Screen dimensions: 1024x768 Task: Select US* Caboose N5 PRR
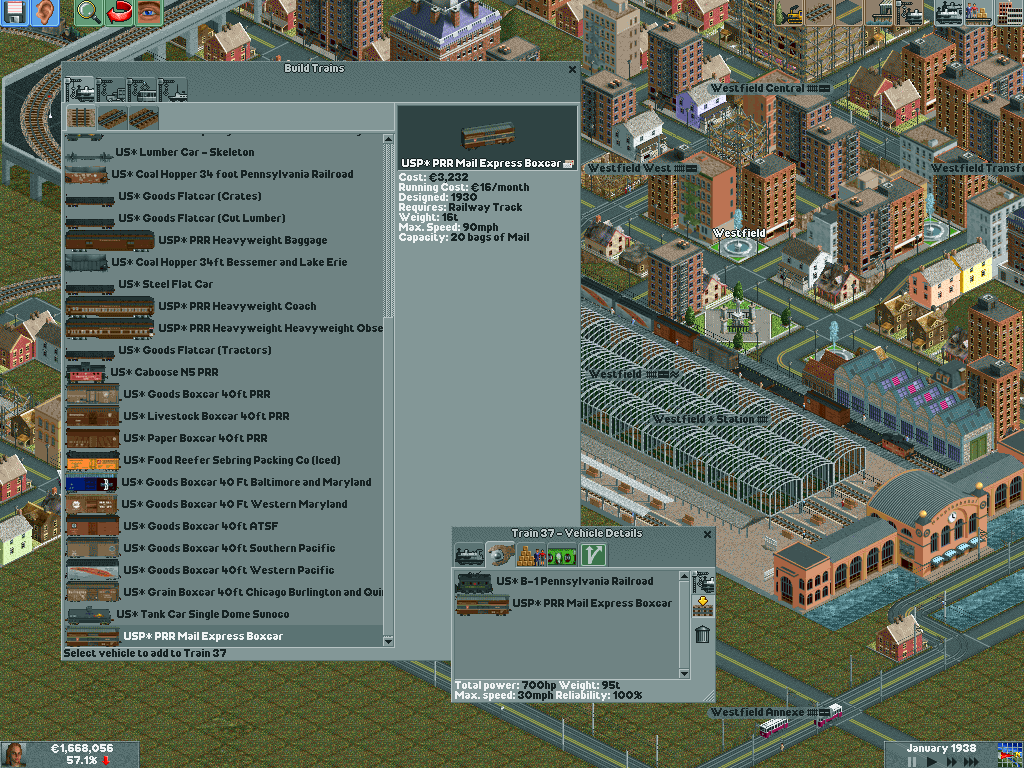tap(223, 372)
